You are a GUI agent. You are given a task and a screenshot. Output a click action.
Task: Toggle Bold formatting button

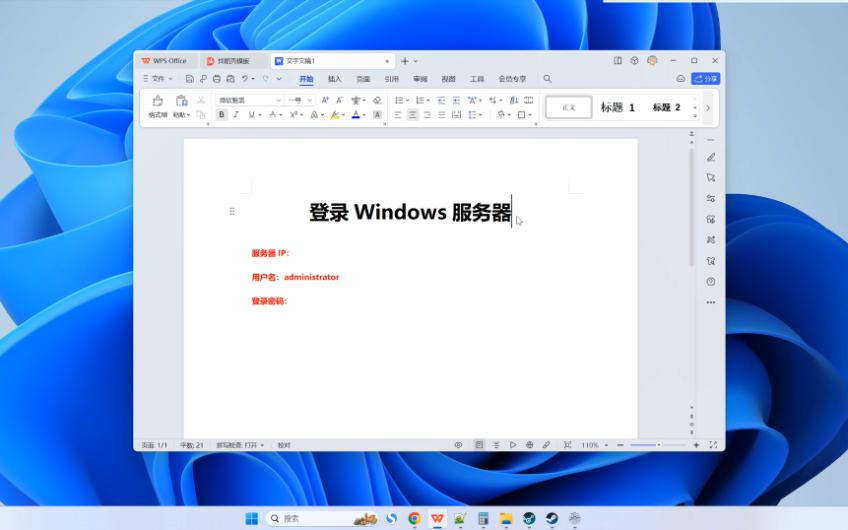(x=221, y=115)
